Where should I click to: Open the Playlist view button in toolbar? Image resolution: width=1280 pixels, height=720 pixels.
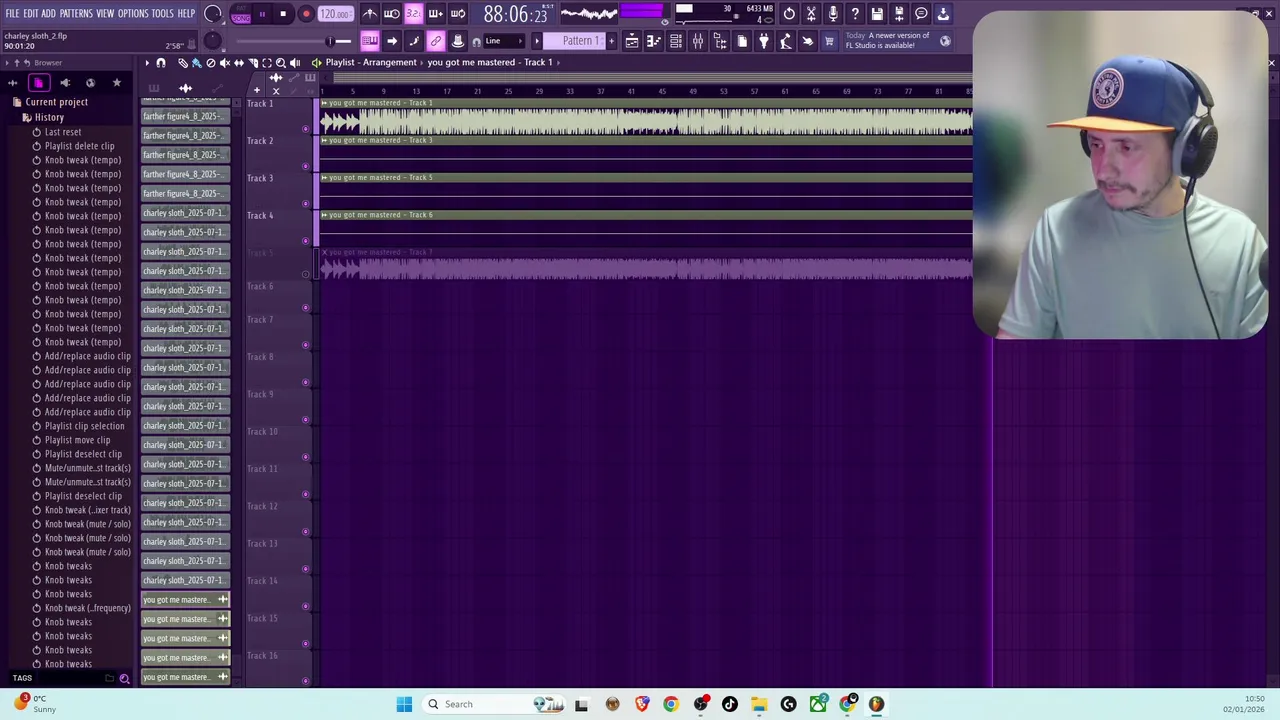point(632,41)
